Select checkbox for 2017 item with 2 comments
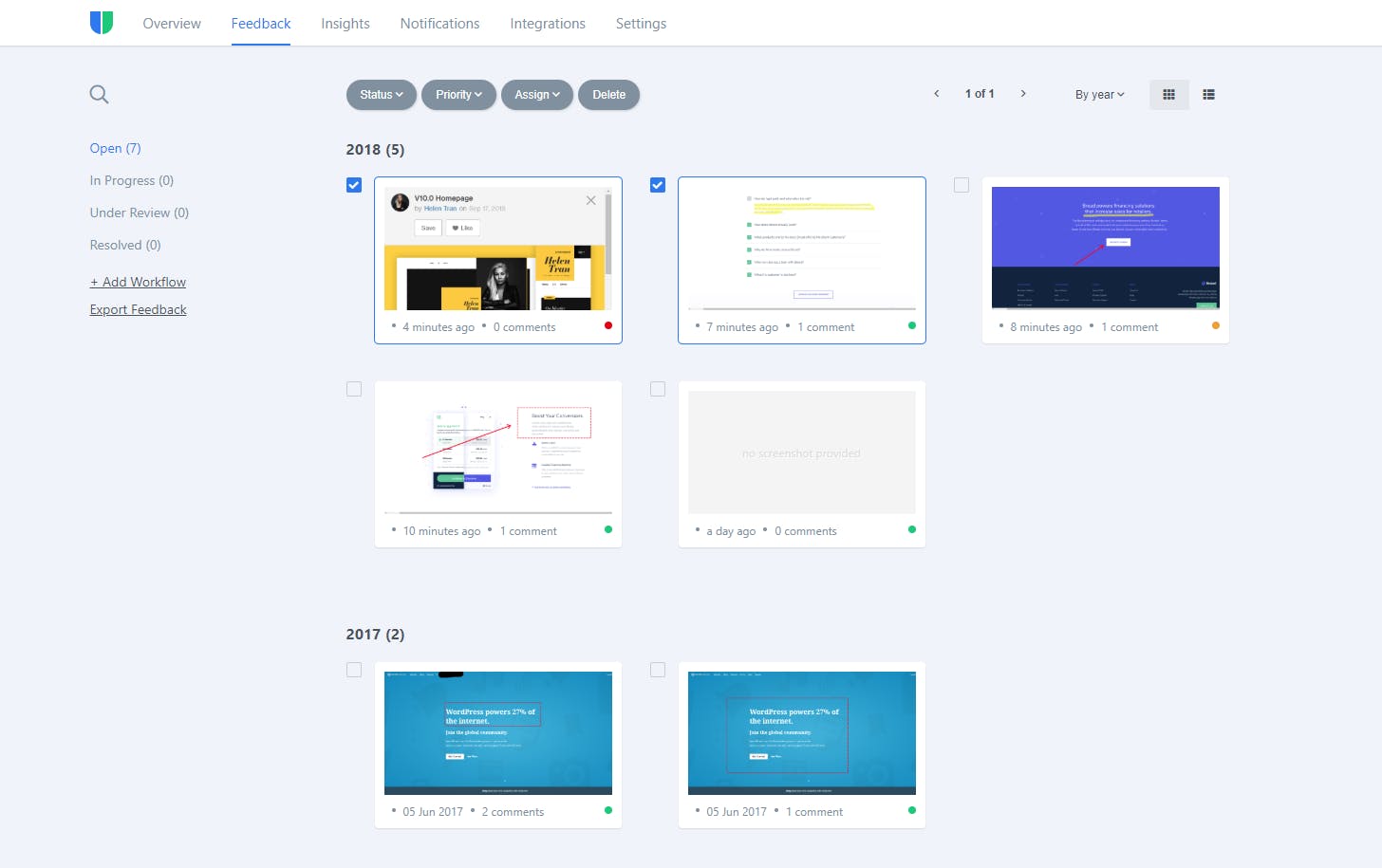 coord(354,670)
